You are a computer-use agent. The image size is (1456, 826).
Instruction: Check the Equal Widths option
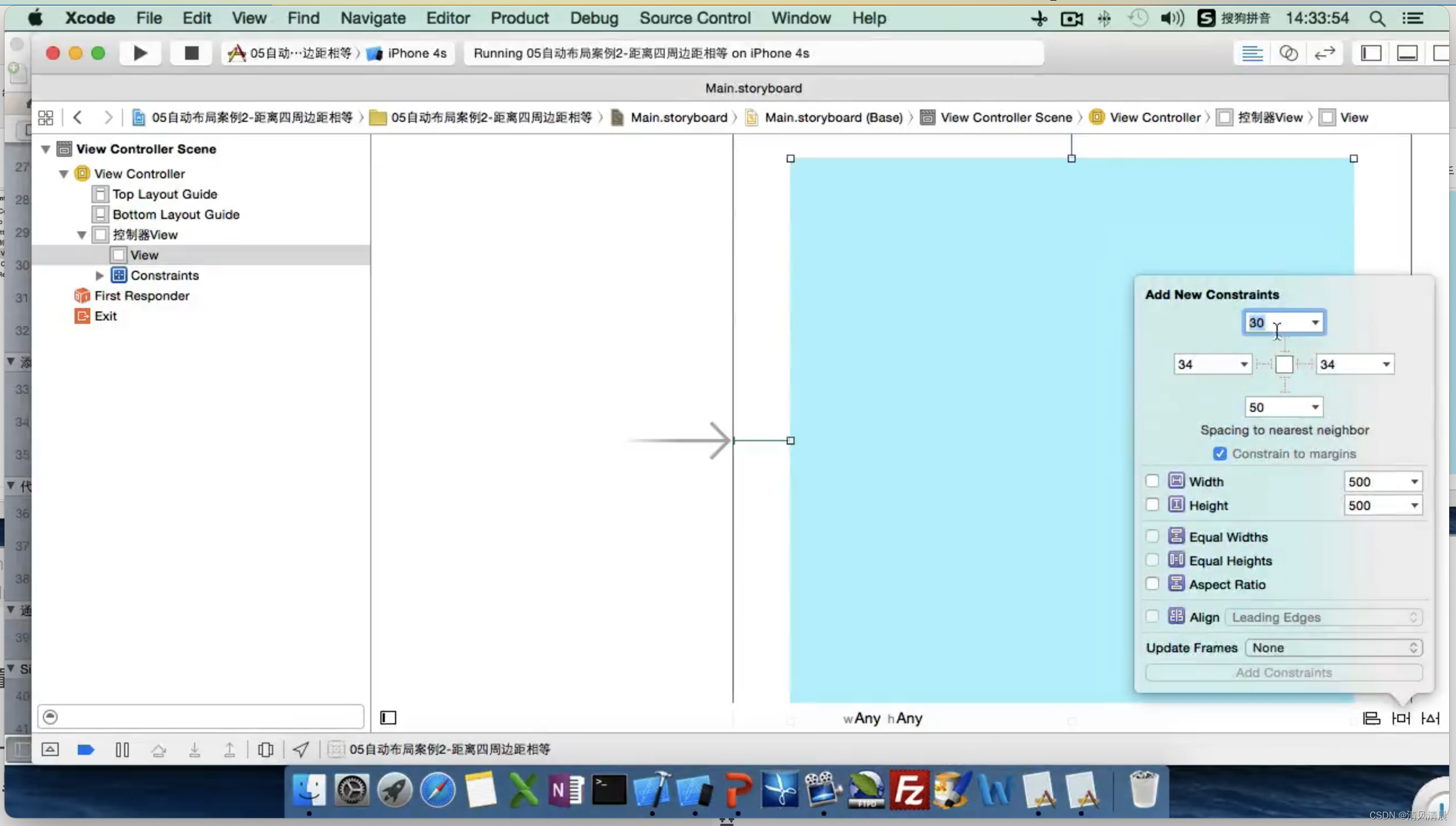[x=1152, y=536]
